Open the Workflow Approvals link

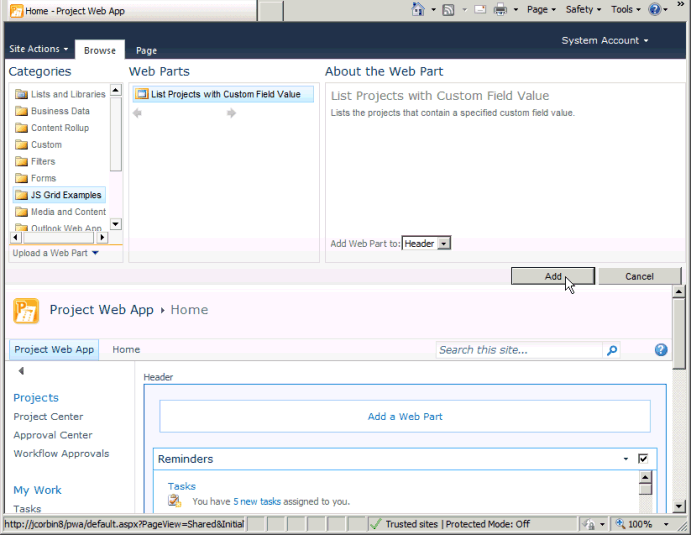(x=61, y=453)
